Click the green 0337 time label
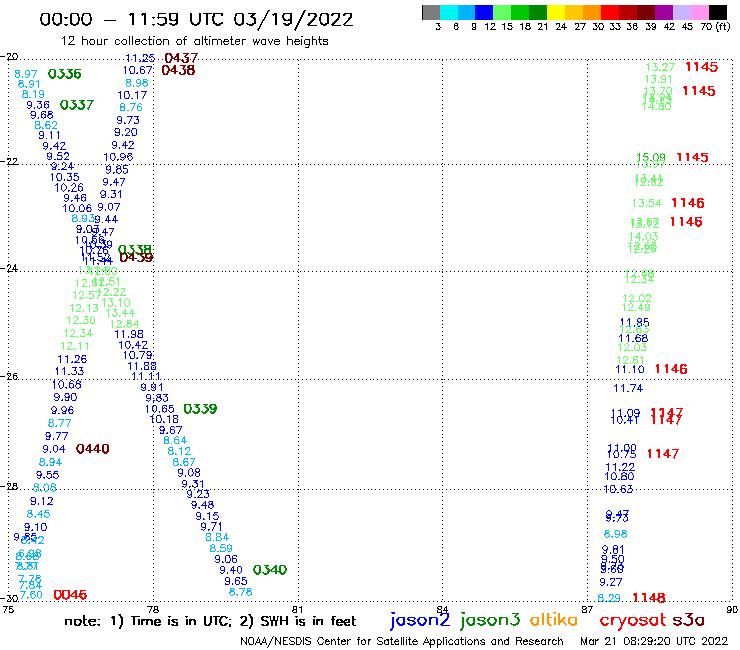The height and width of the screenshot is (650, 740). click(77, 105)
